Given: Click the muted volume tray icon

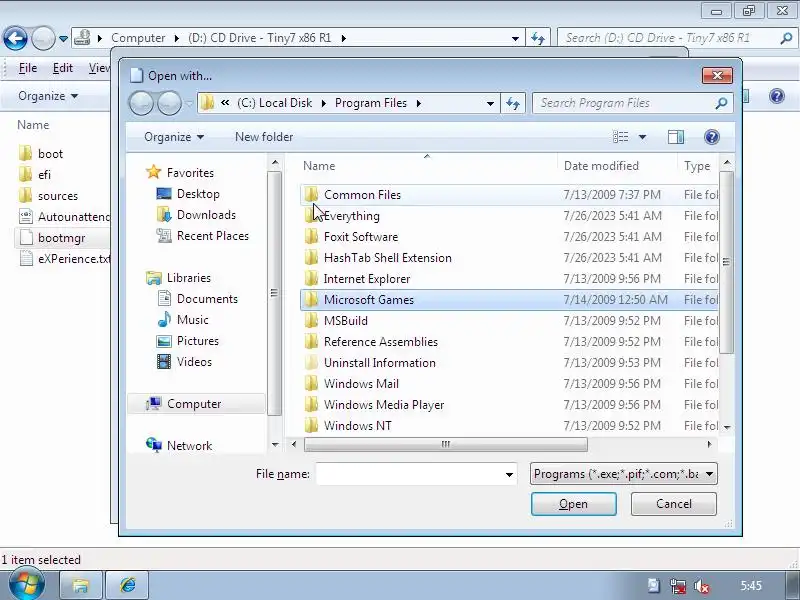Looking at the screenshot, I should point(702,586).
